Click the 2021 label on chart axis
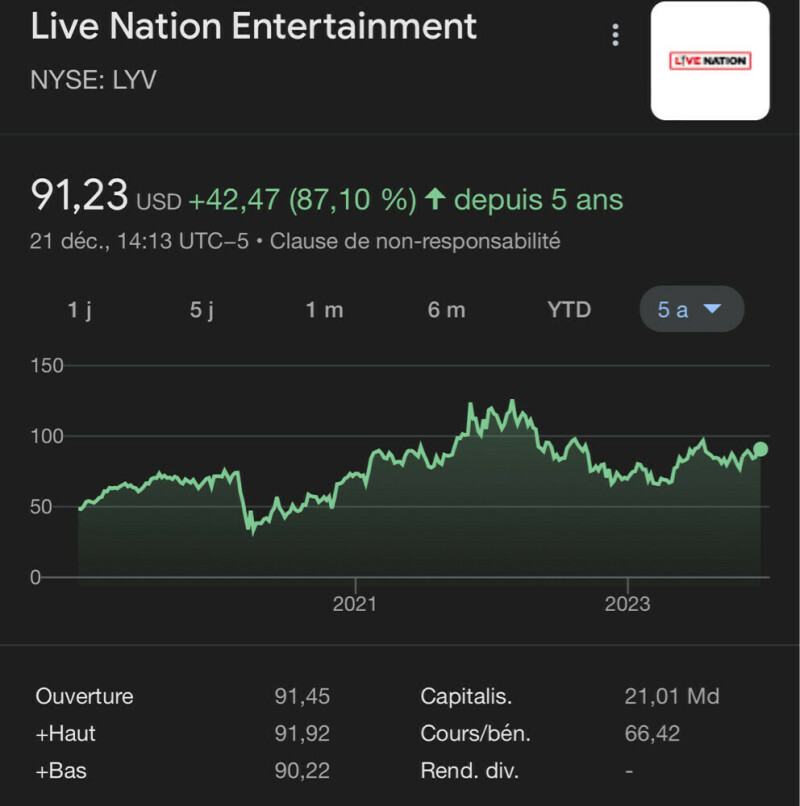The image size is (800, 806). pyautogui.click(x=355, y=603)
